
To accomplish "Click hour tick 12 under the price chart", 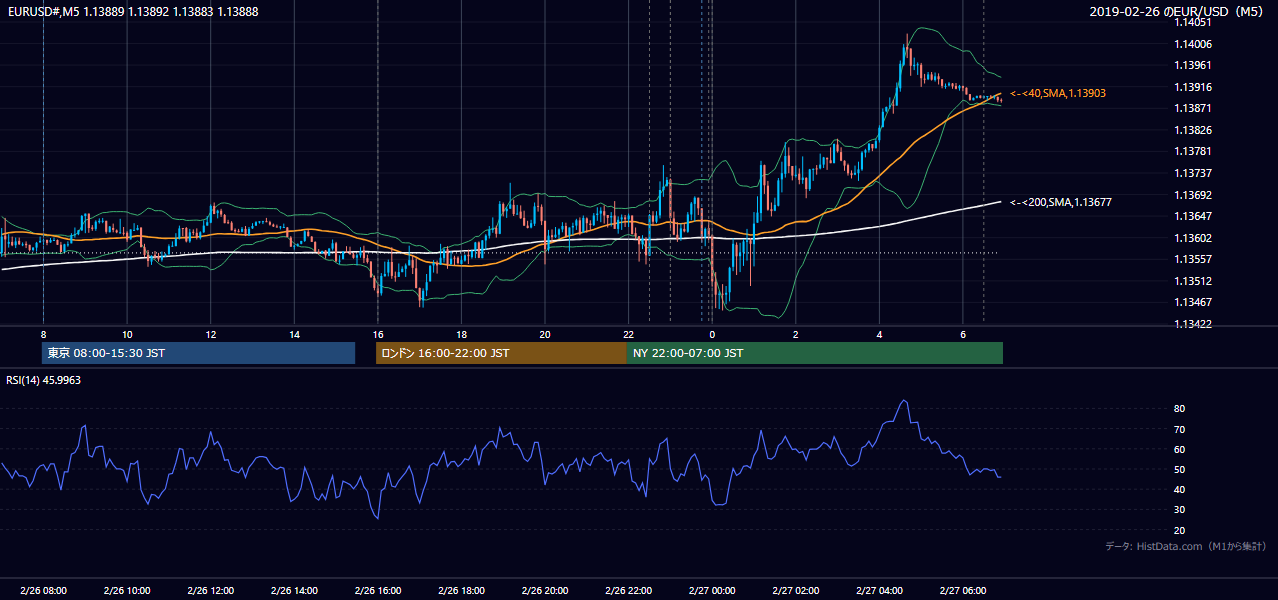I will click(x=210, y=334).
